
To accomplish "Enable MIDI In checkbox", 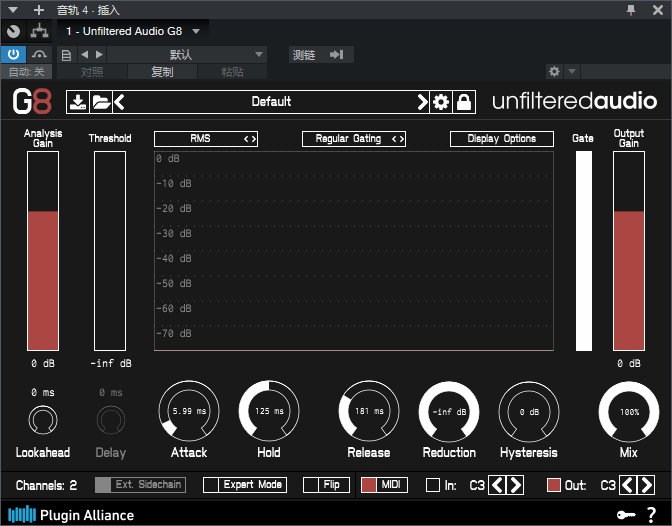I will pyautogui.click(x=433, y=485).
